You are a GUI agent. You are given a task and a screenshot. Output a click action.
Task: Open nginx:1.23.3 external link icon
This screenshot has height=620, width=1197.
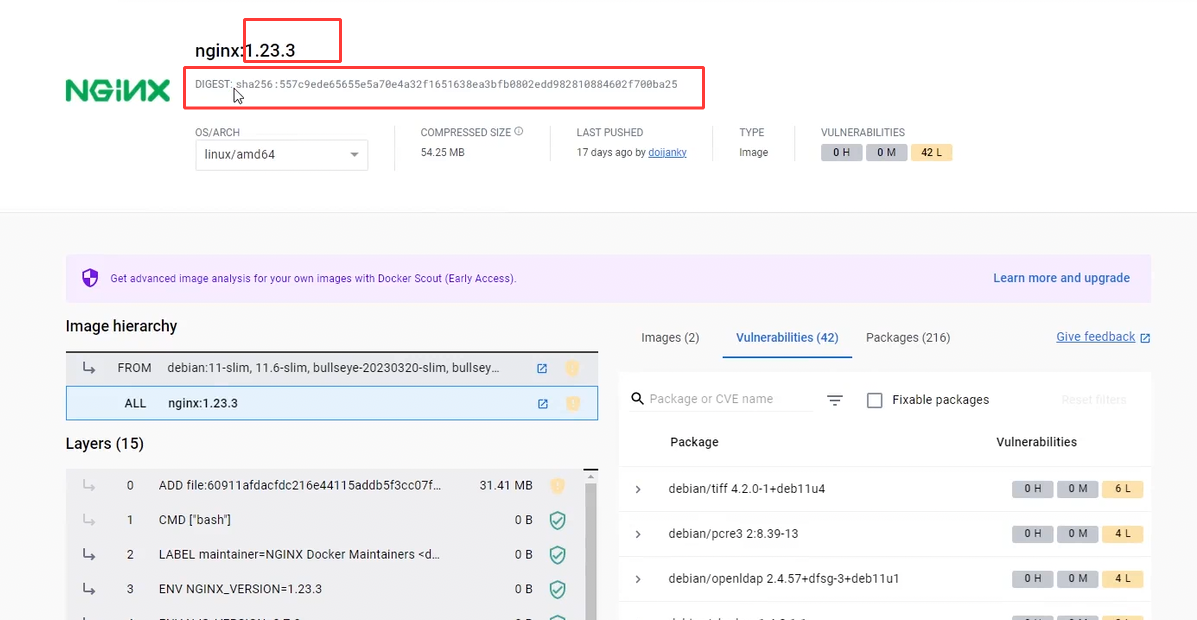[543, 403]
